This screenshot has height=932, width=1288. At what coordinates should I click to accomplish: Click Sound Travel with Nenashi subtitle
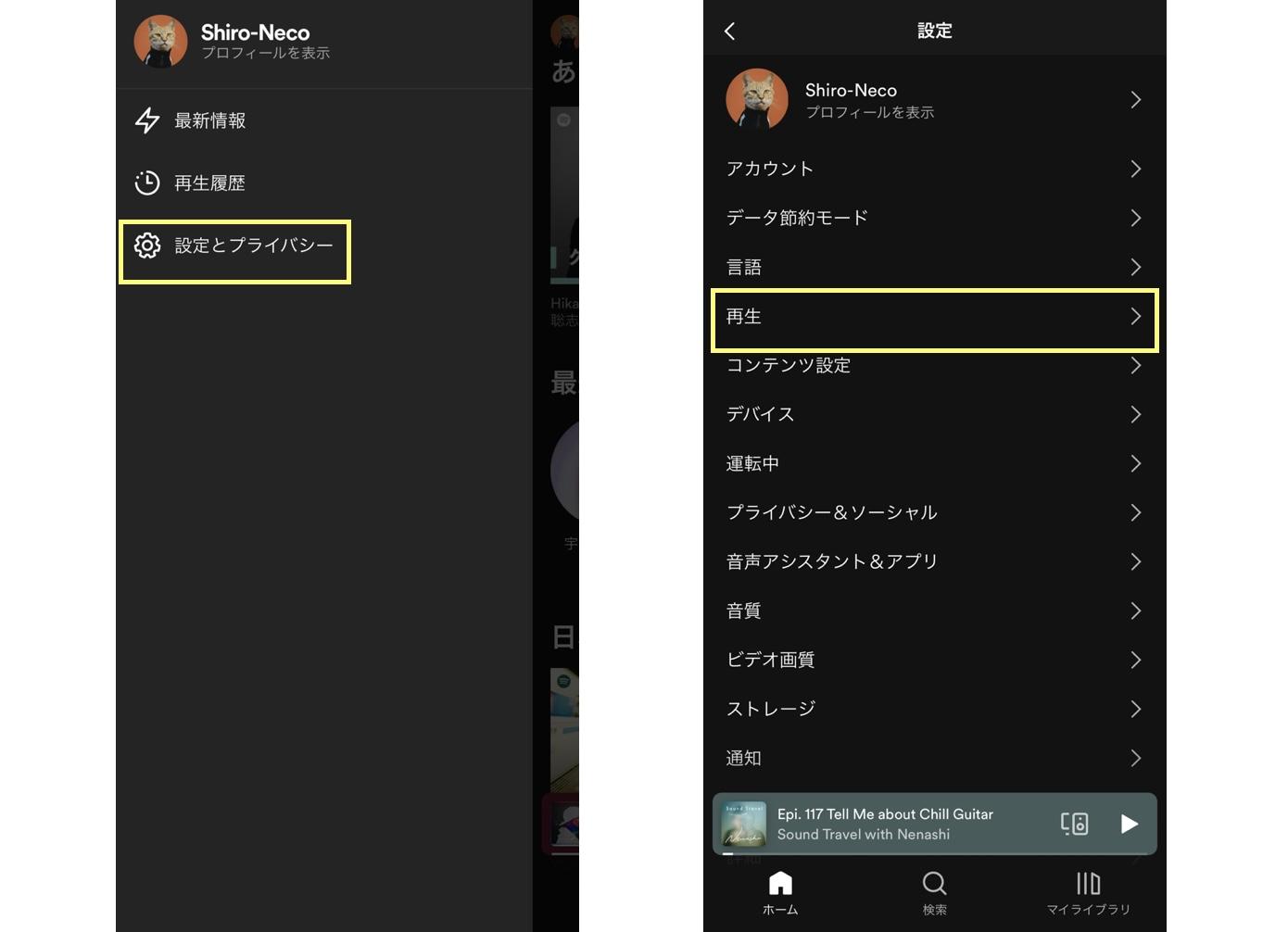click(864, 834)
